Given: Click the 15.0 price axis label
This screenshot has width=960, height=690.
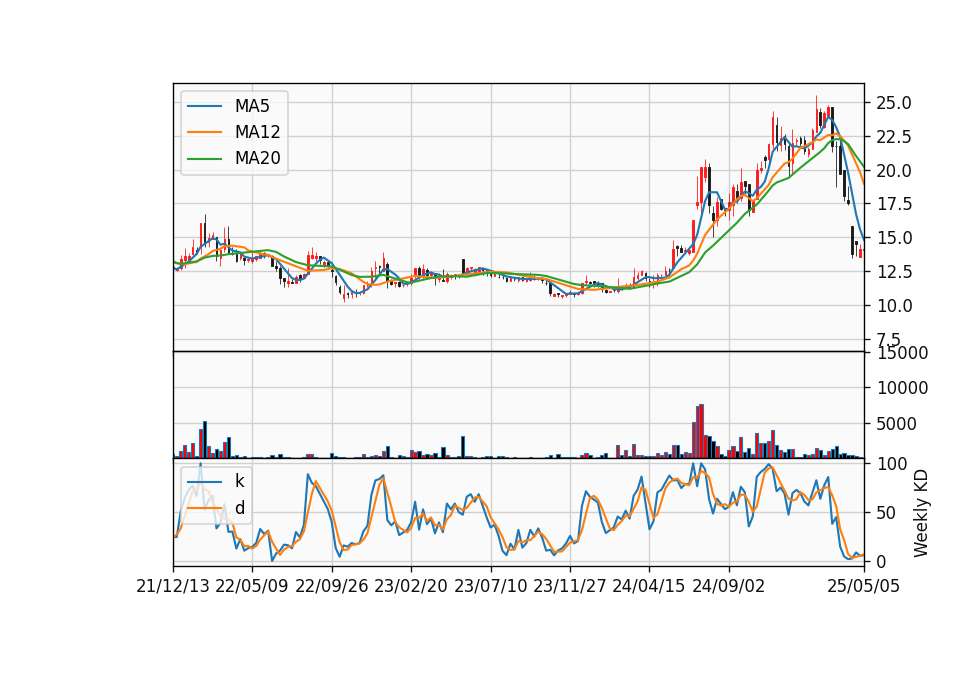Looking at the screenshot, I should [893, 238].
